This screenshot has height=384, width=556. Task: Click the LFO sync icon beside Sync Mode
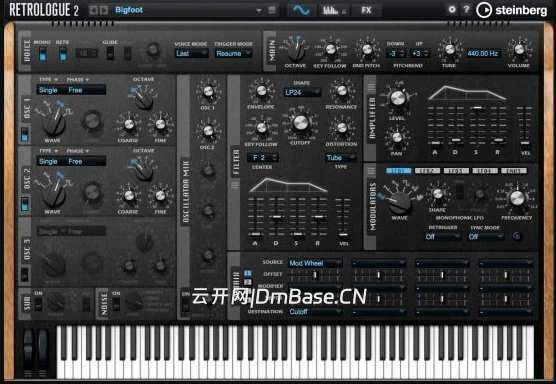516,236
